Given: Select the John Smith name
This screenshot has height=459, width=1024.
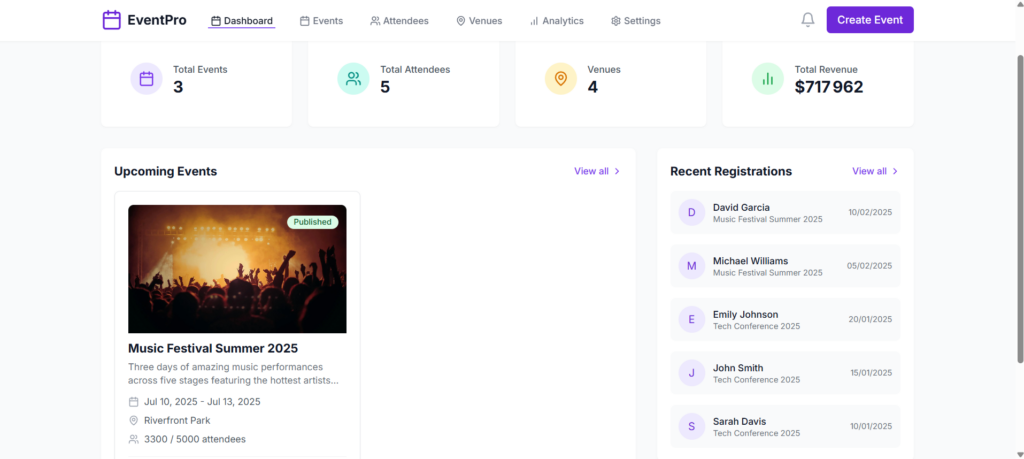Looking at the screenshot, I should pos(738,368).
